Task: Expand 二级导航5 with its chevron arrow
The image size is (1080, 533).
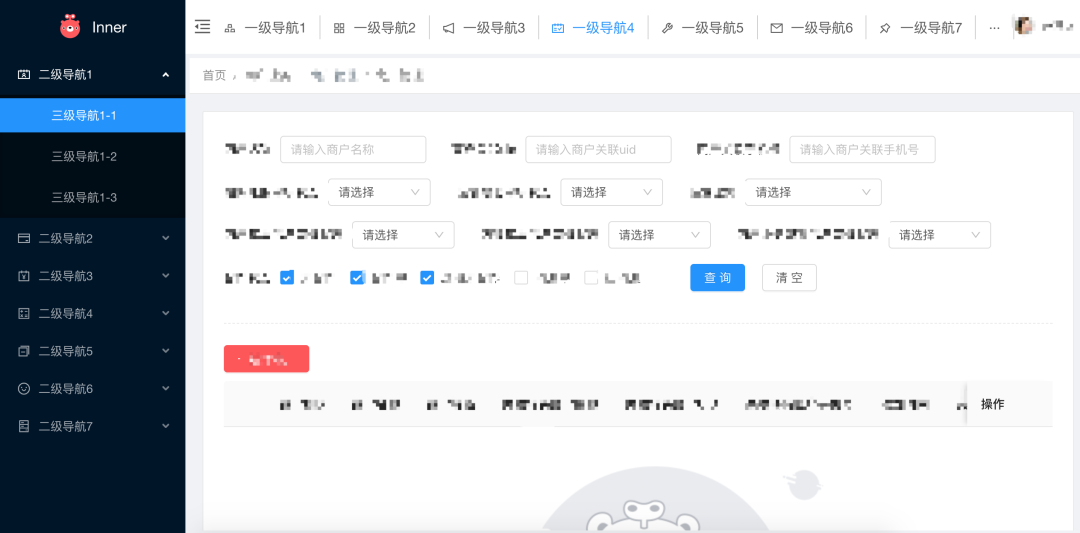Action: (x=165, y=351)
